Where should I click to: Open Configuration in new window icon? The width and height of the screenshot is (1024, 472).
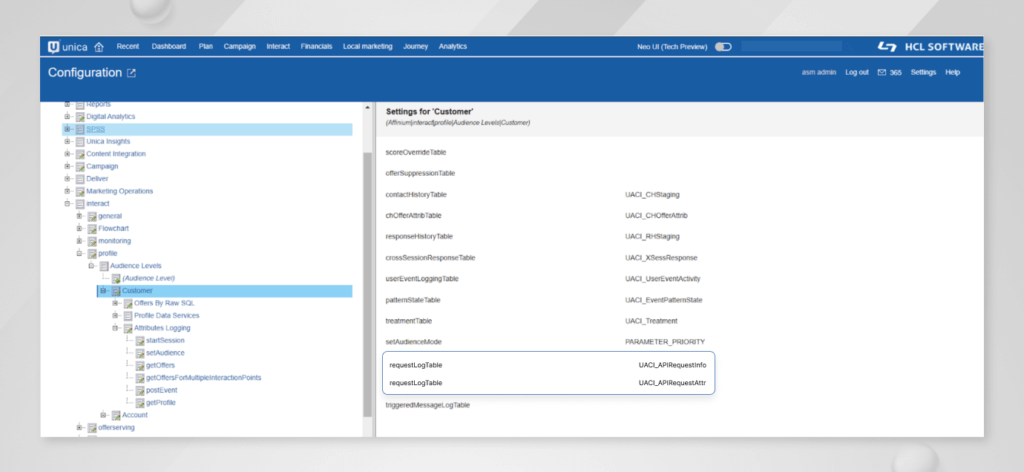click(131, 73)
